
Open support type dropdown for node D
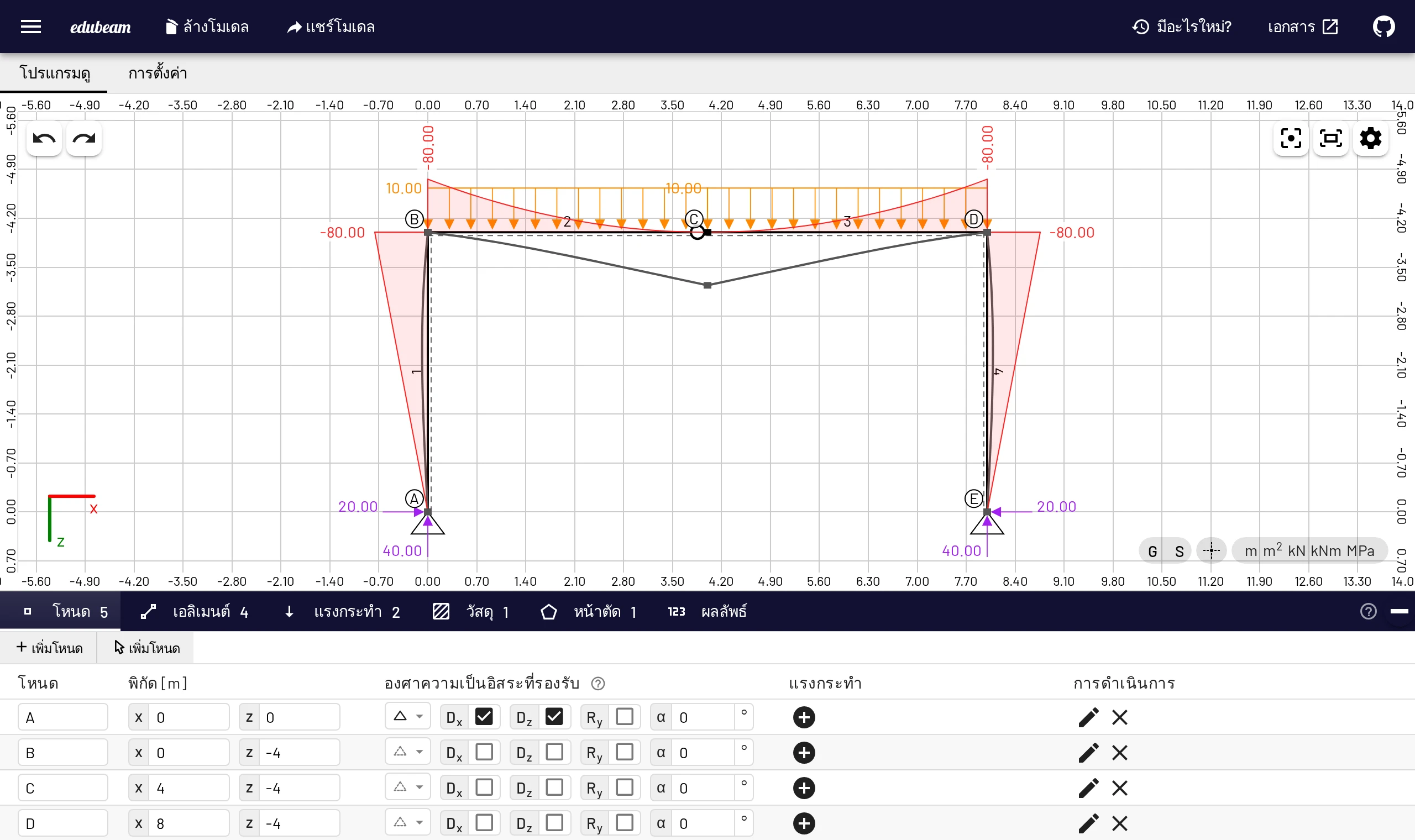coord(407,823)
